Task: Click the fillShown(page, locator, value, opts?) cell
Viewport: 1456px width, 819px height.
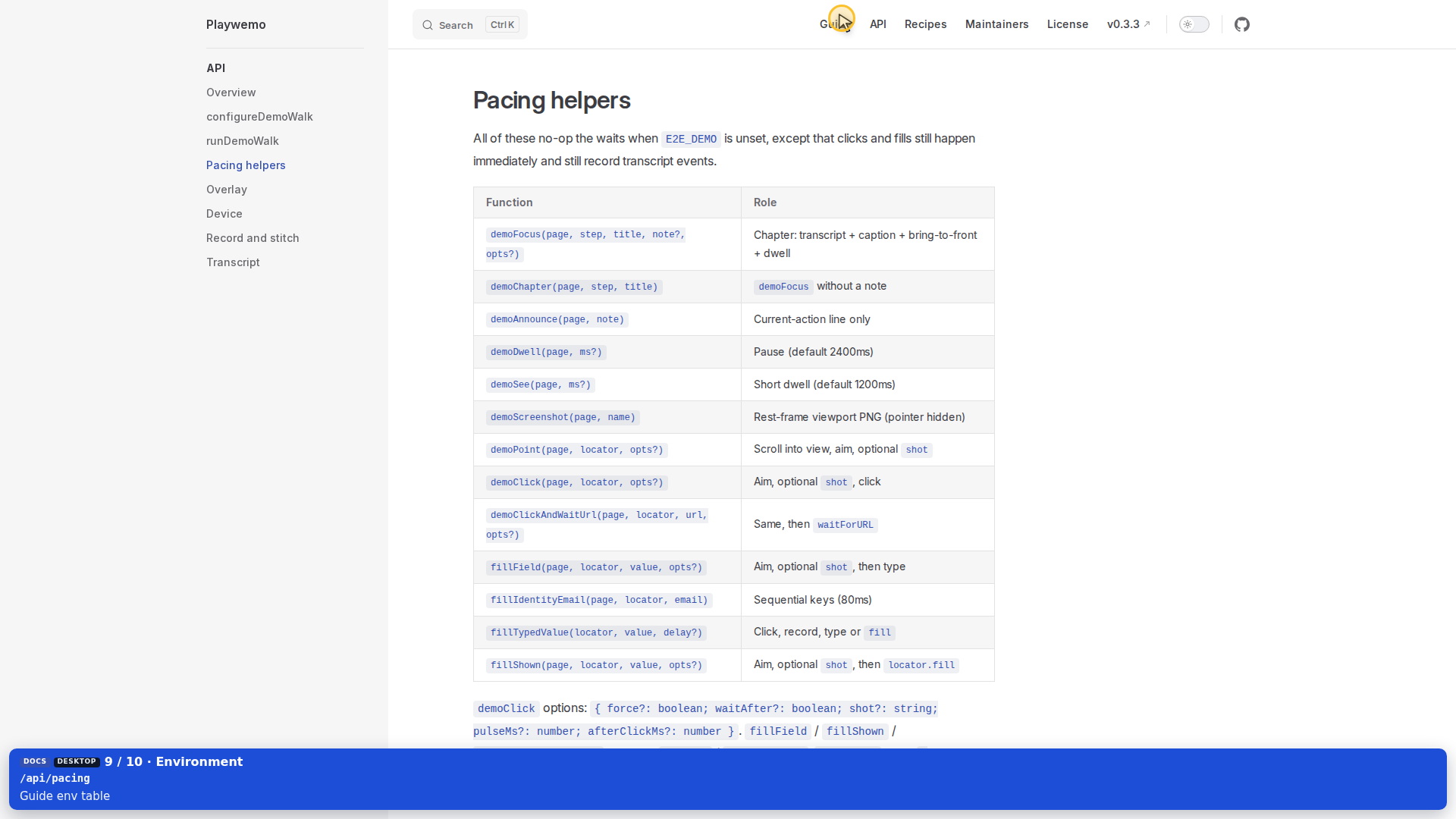Action: coord(607,665)
